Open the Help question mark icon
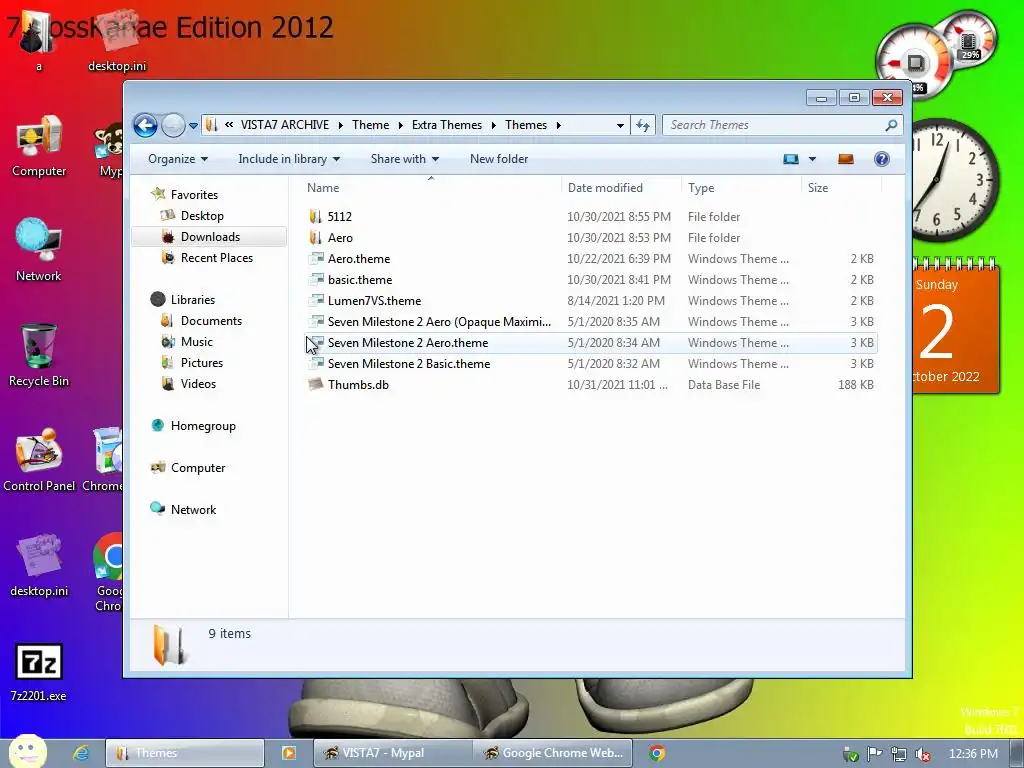Screen dimensions: 1024x768 point(882,159)
